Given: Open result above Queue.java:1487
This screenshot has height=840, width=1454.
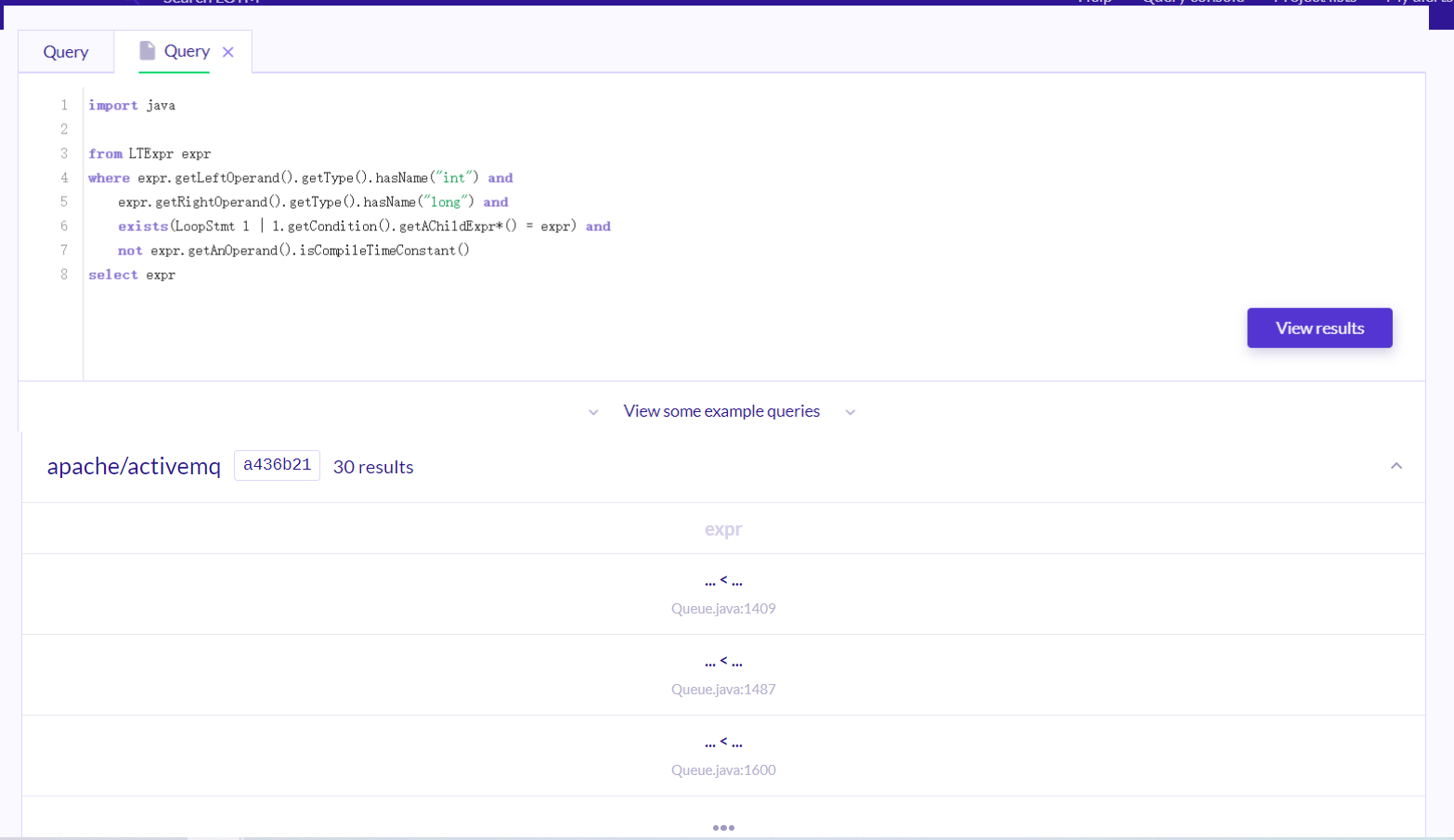Looking at the screenshot, I should [x=723, y=662].
